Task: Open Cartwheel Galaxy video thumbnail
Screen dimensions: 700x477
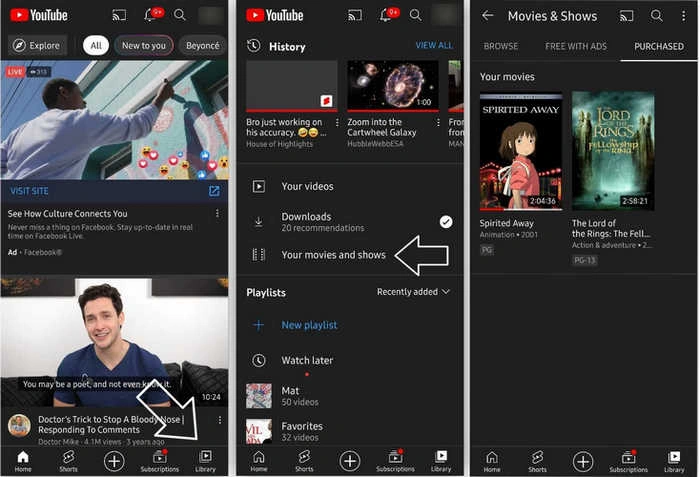Action: click(393, 85)
